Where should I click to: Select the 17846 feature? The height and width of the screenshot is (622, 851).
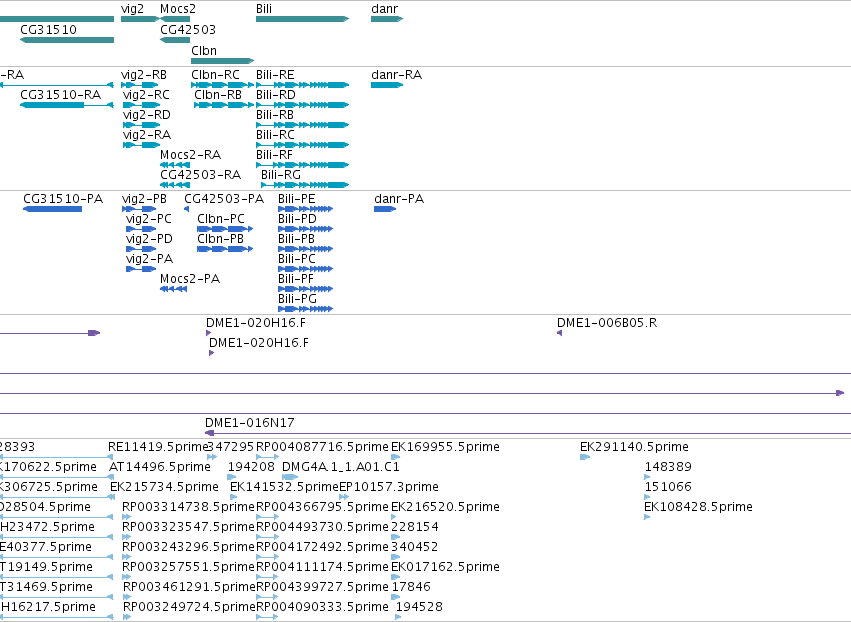[396, 597]
